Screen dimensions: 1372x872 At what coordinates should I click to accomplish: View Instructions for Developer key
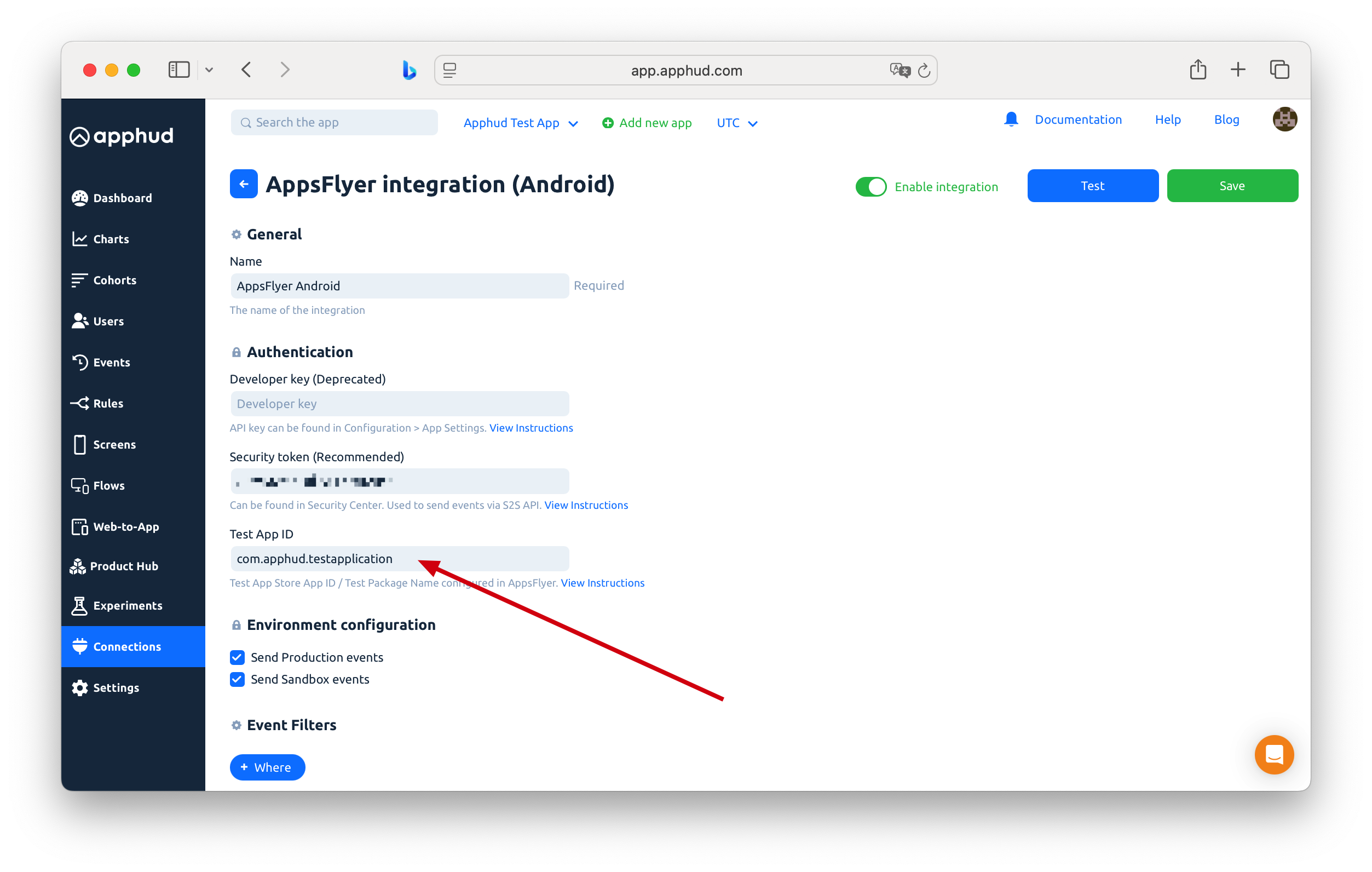point(531,428)
